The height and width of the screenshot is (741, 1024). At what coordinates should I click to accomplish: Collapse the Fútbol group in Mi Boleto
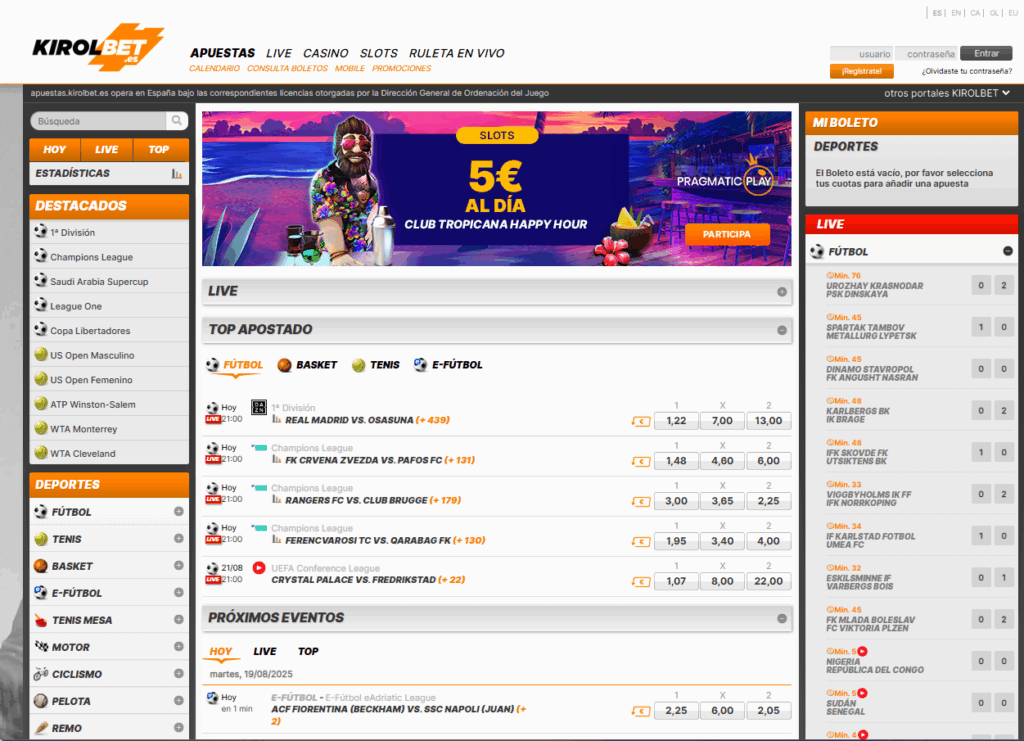(x=1007, y=251)
